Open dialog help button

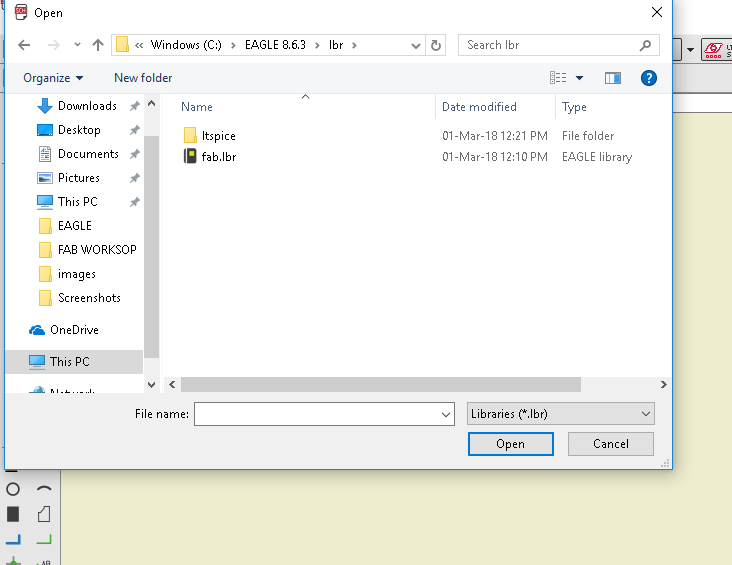(648, 78)
